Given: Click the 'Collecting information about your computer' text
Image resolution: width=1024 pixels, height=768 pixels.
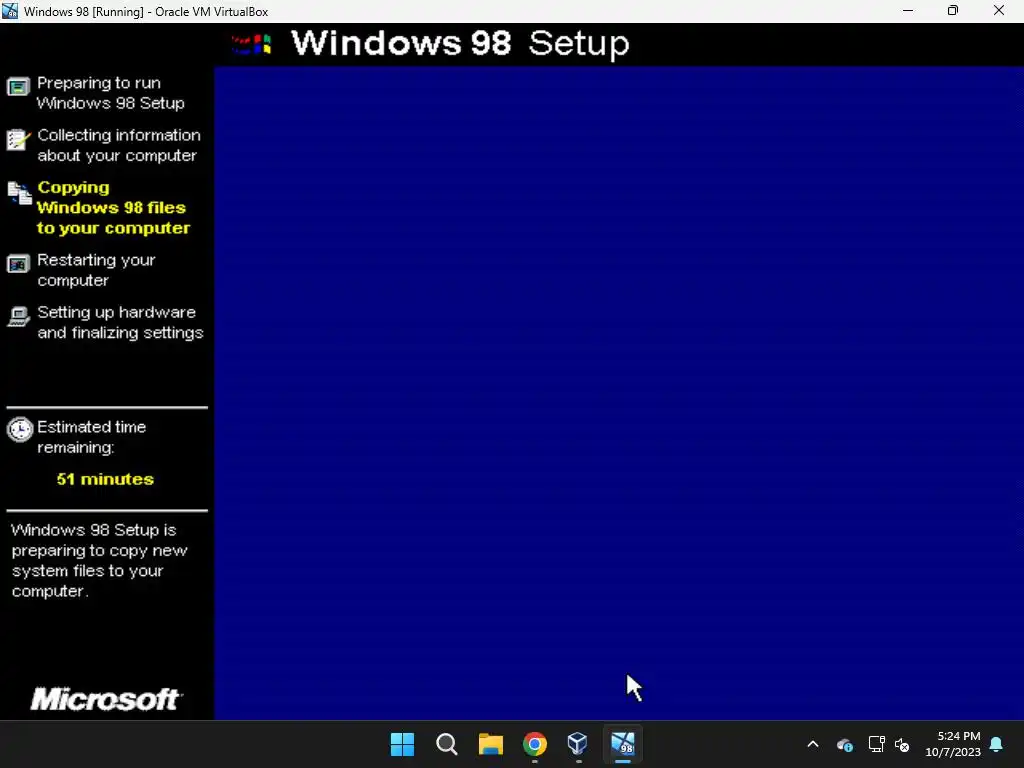Looking at the screenshot, I should tap(119, 145).
